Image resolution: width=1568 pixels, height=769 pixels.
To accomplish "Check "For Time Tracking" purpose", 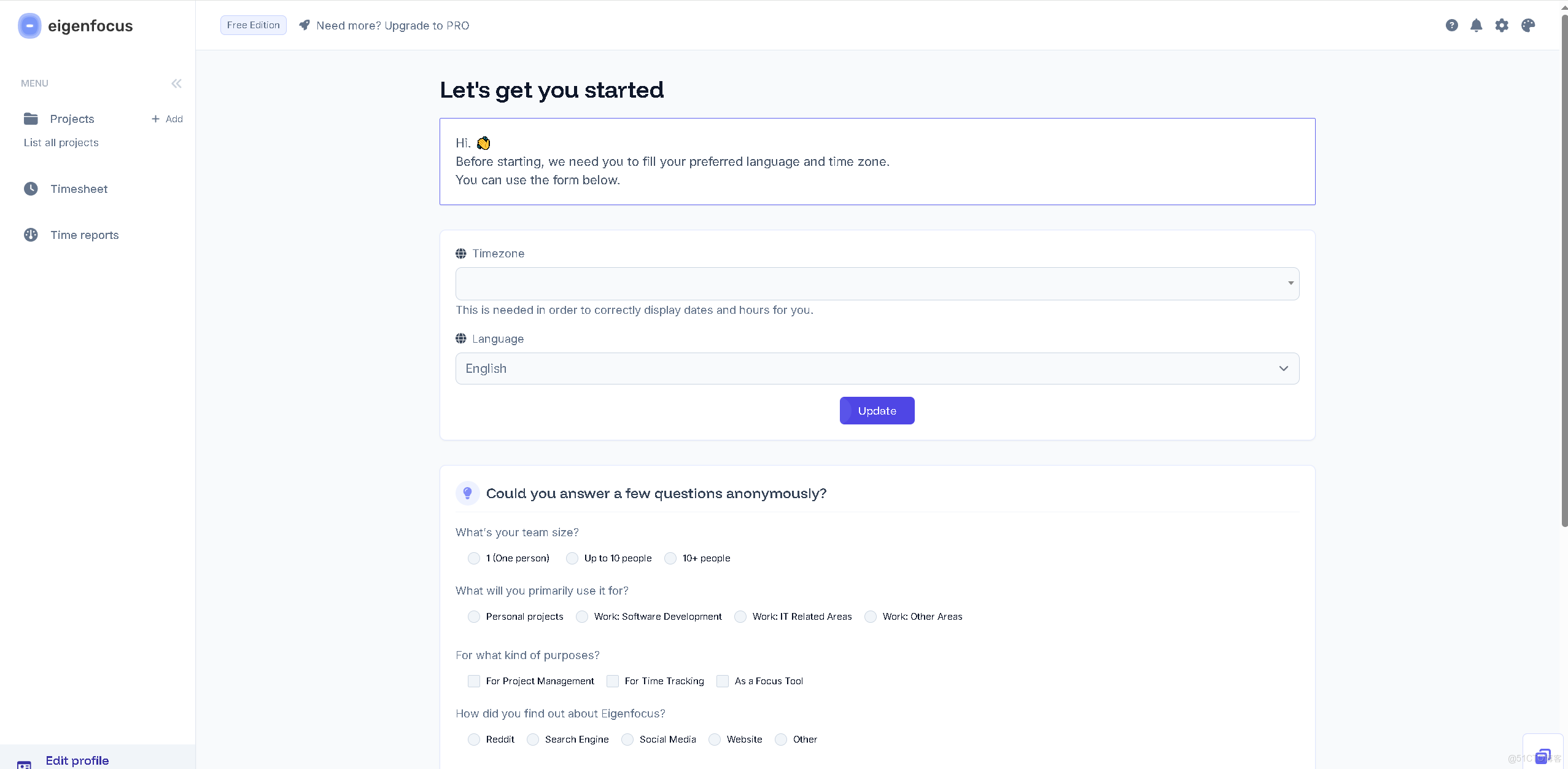I will tap(613, 681).
